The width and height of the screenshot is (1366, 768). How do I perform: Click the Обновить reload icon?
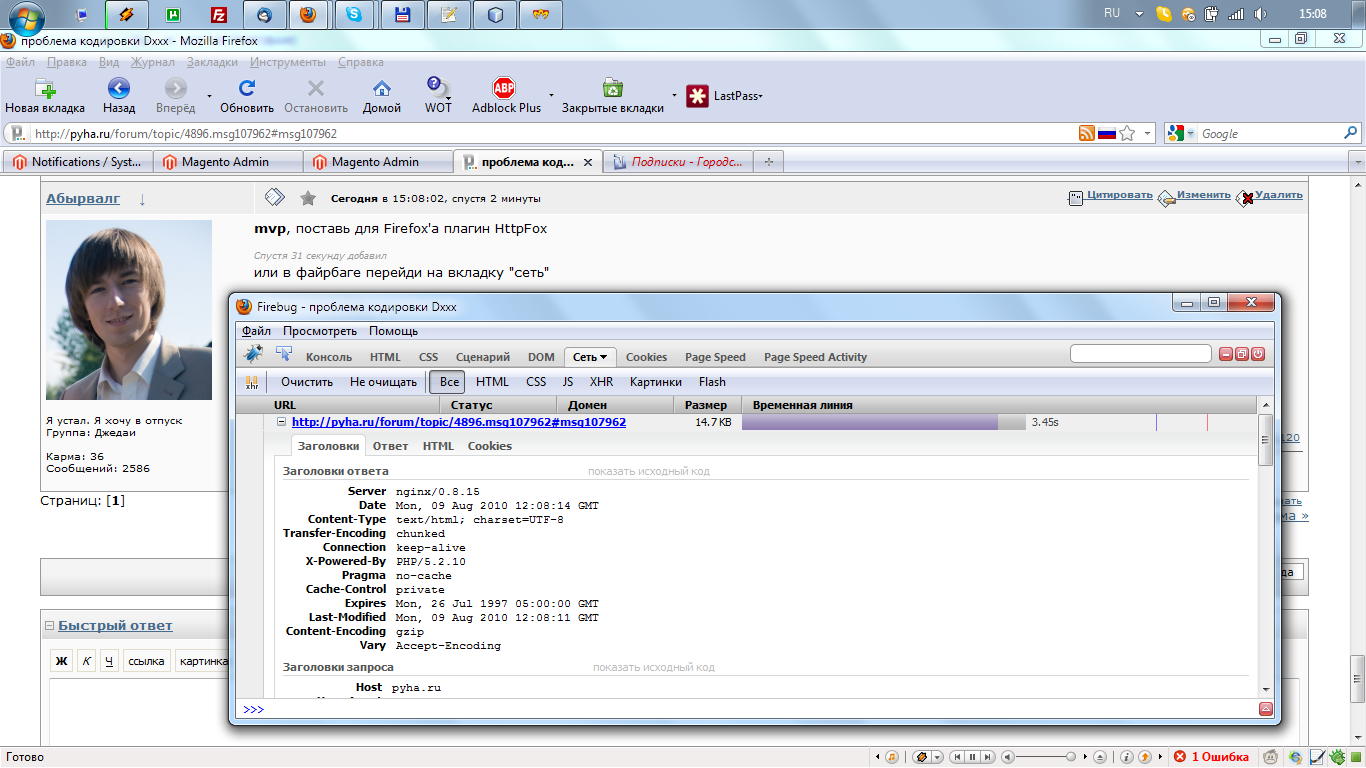pyautogui.click(x=246, y=88)
